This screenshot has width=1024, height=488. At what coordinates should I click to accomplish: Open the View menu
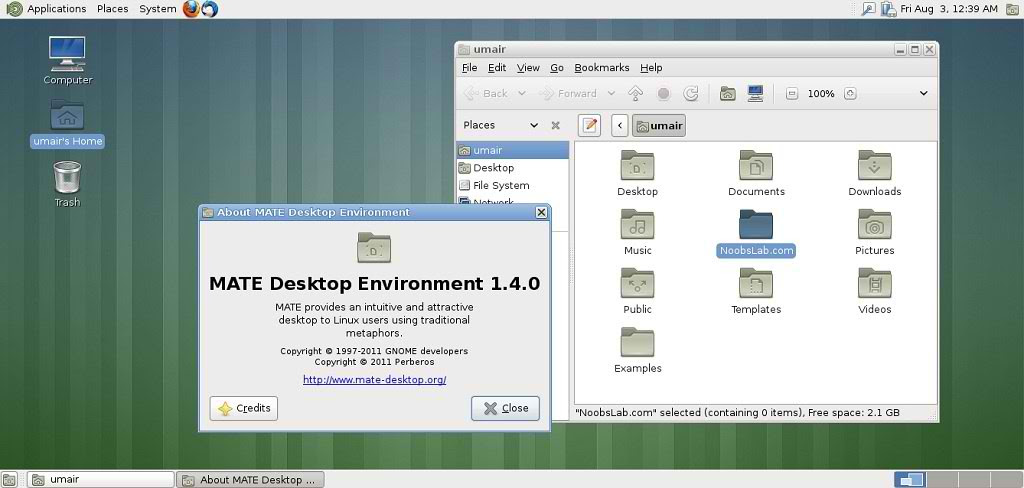pos(528,67)
